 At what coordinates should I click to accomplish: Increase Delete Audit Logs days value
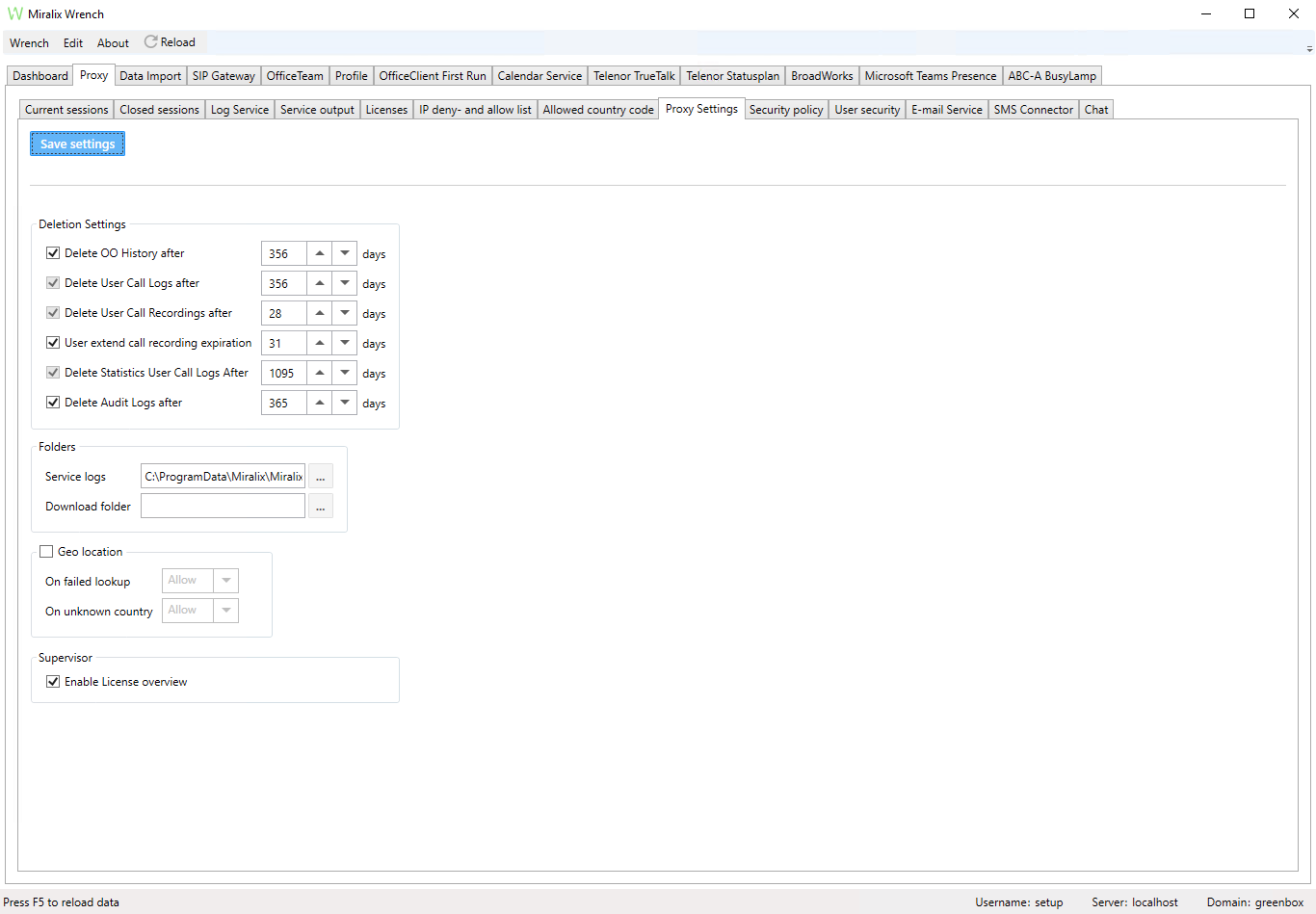click(x=320, y=403)
